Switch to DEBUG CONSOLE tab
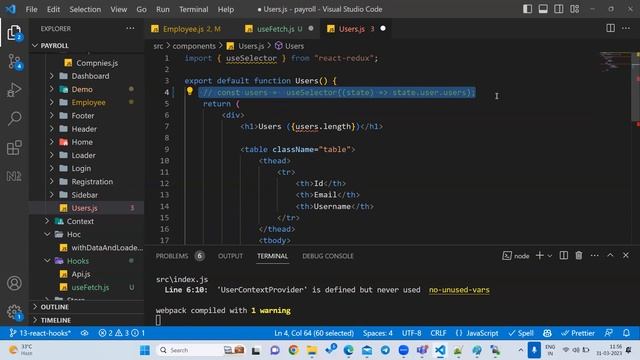Viewport: 640px width, 360px height. (328, 256)
